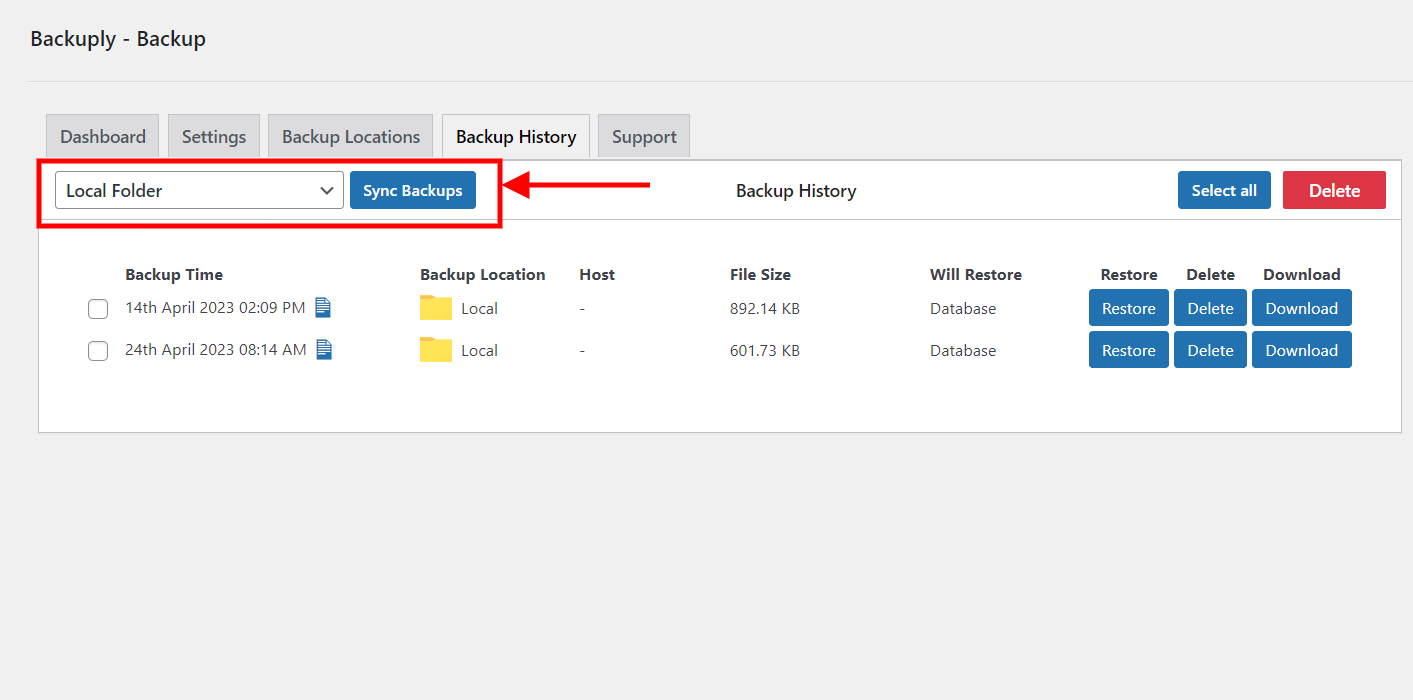Image resolution: width=1413 pixels, height=700 pixels.
Task: Open the Support tab
Action: point(643,136)
